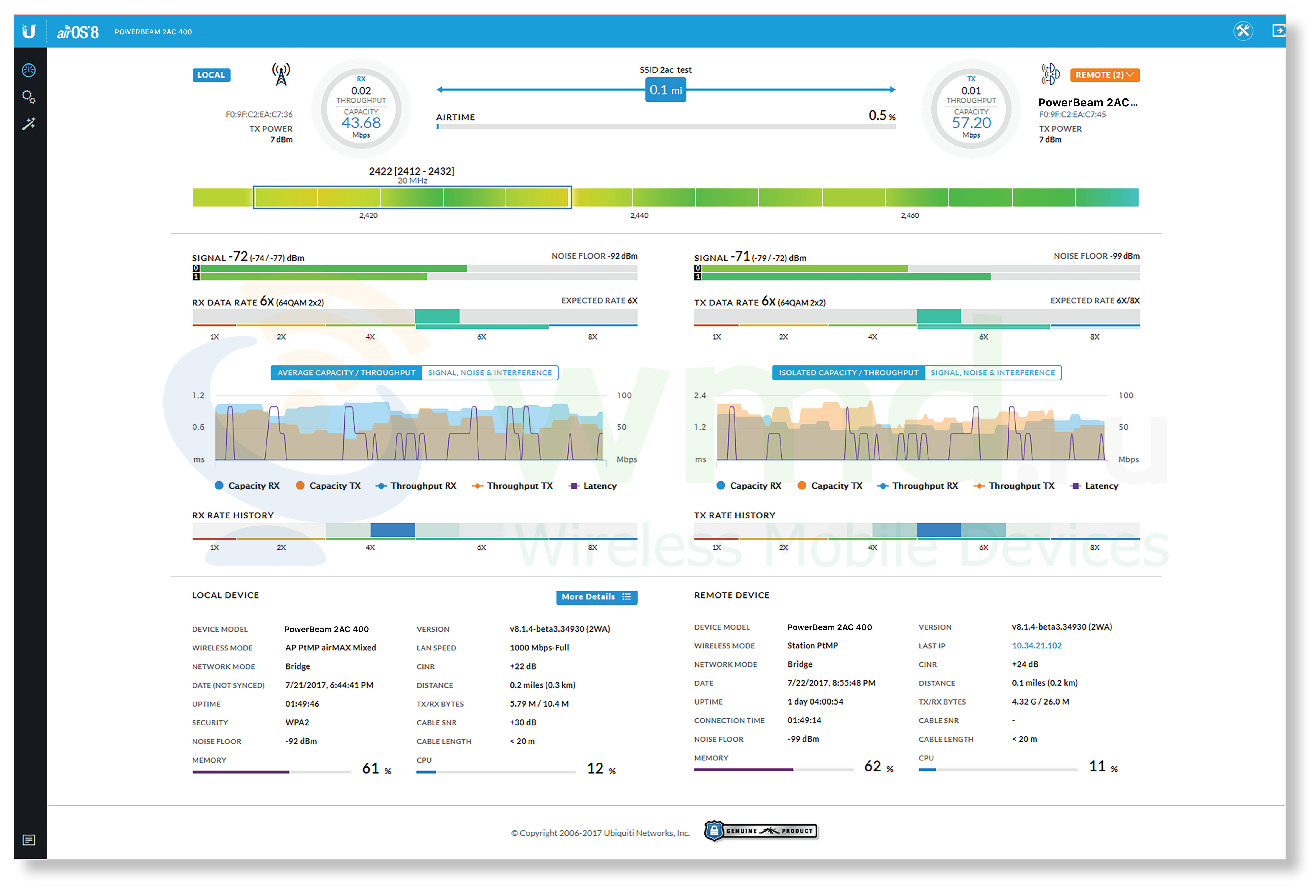Click the remote 4.32 G / 26.0 M value
The height and width of the screenshot is (886, 1316).
coord(1041,702)
